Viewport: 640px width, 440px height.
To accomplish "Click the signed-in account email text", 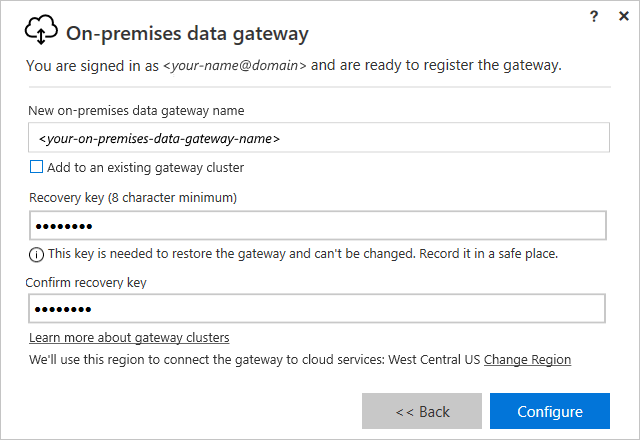I will tap(235, 66).
